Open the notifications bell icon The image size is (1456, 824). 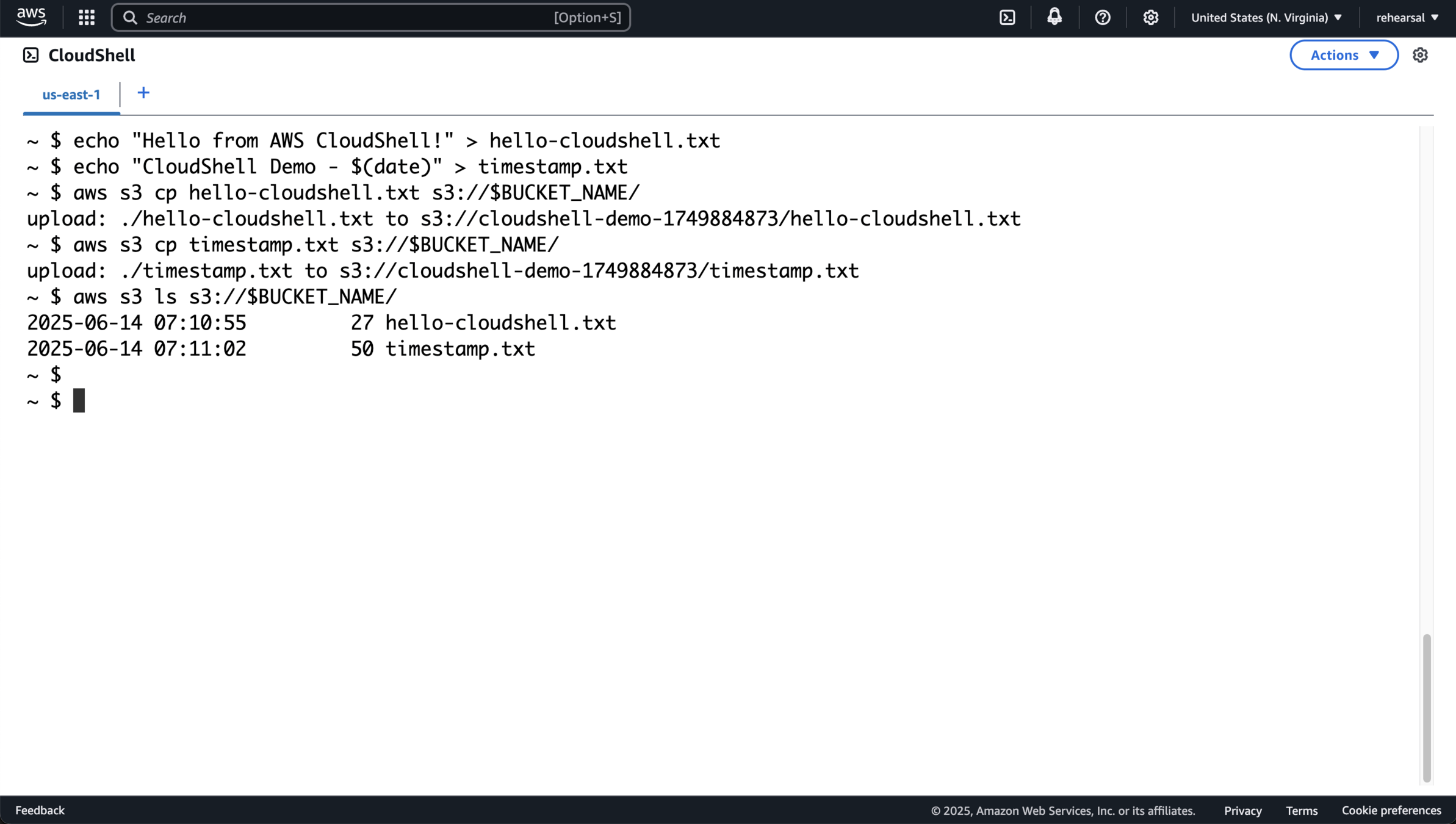click(1054, 17)
